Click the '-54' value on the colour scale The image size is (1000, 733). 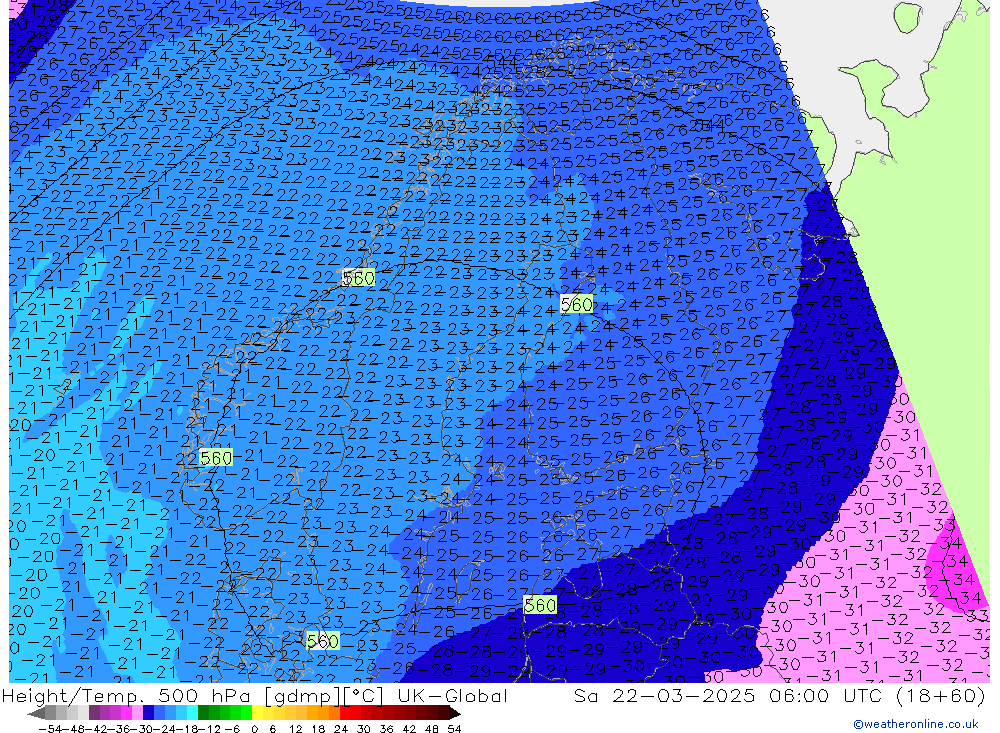coord(50,729)
